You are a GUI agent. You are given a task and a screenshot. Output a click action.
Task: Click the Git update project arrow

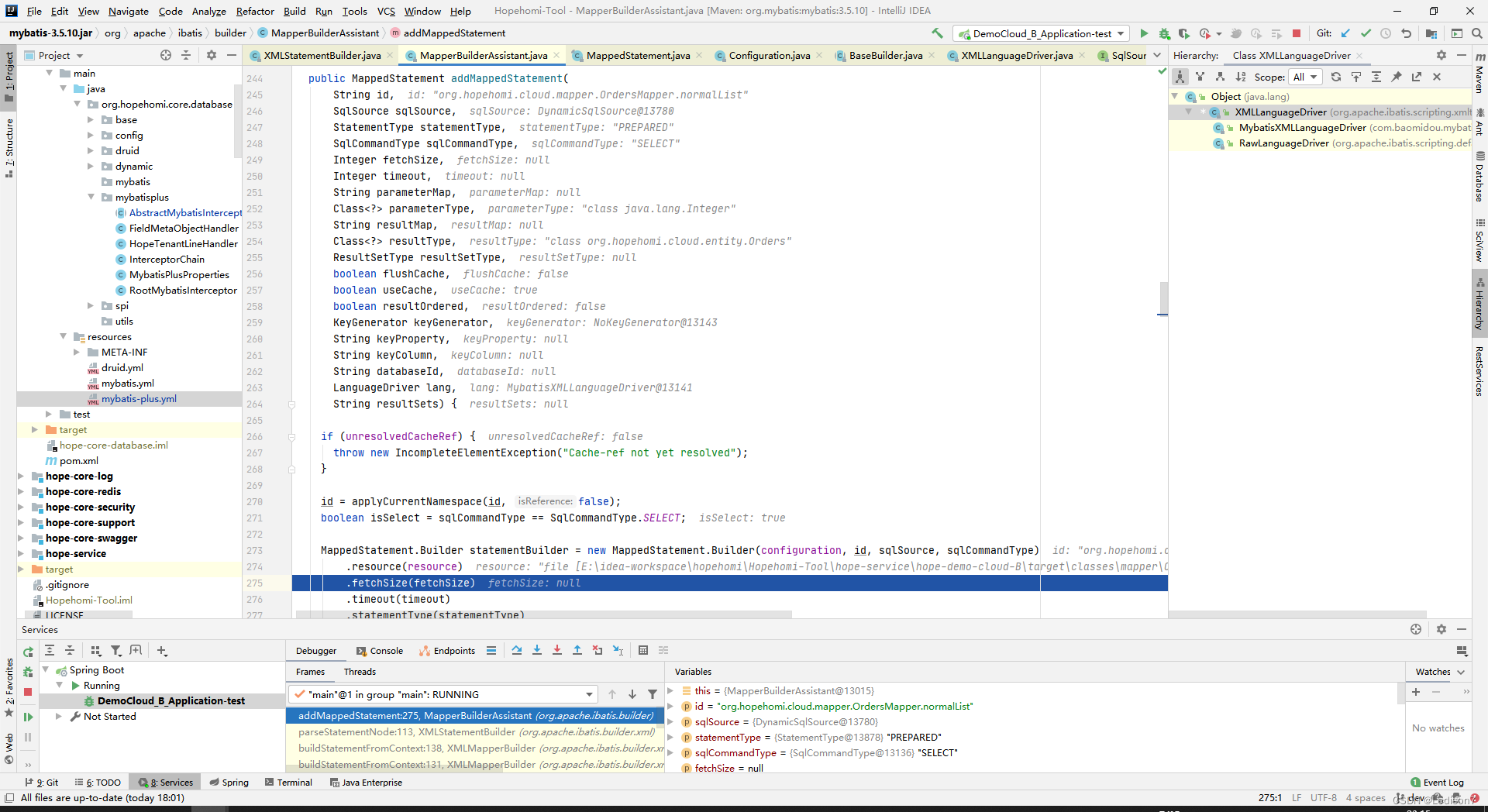(1345, 33)
